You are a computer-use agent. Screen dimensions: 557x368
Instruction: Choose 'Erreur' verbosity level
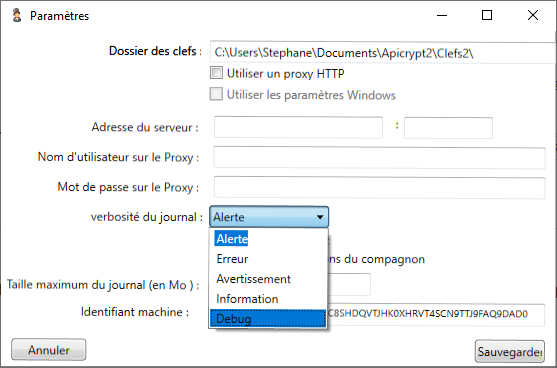268,259
